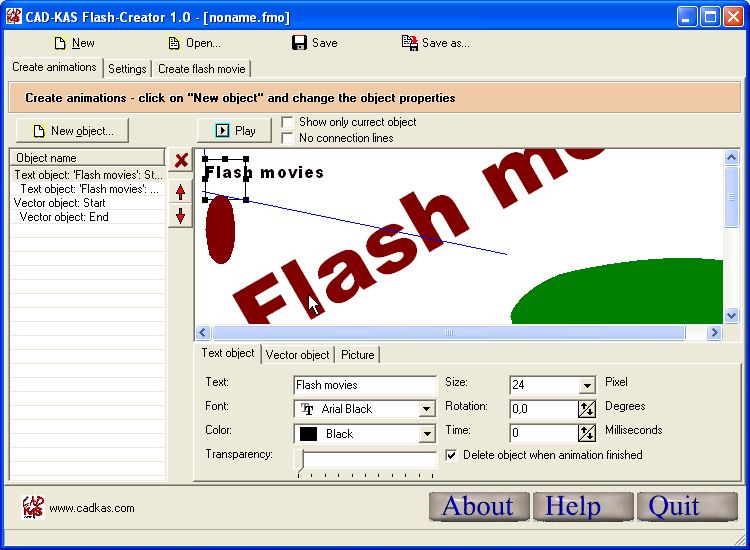Click the New file toolbar button
This screenshot has width=750, height=550.
[74, 43]
